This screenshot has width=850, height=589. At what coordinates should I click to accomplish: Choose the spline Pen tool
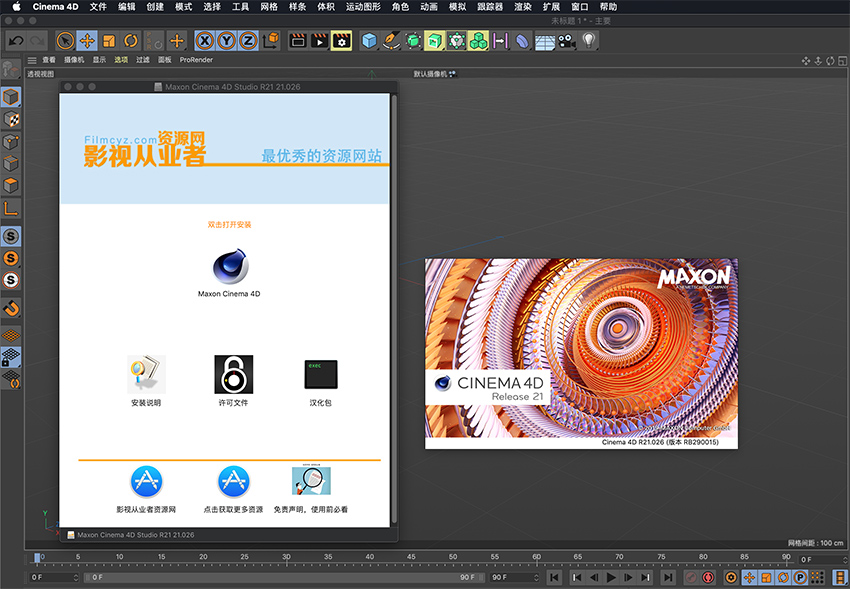point(391,41)
